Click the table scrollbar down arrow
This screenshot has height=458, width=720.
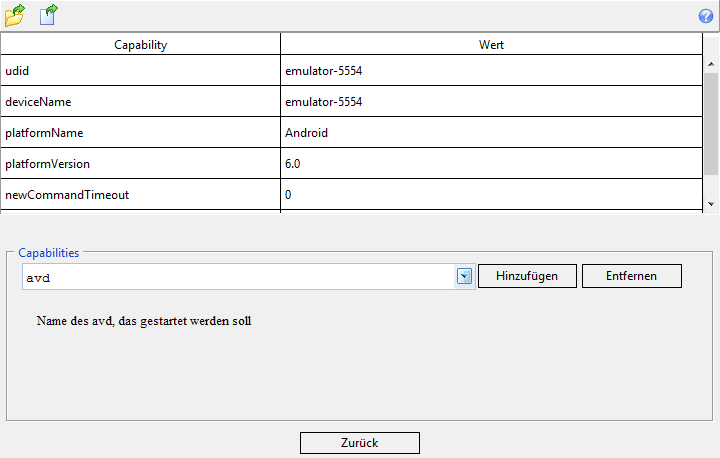[711, 203]
